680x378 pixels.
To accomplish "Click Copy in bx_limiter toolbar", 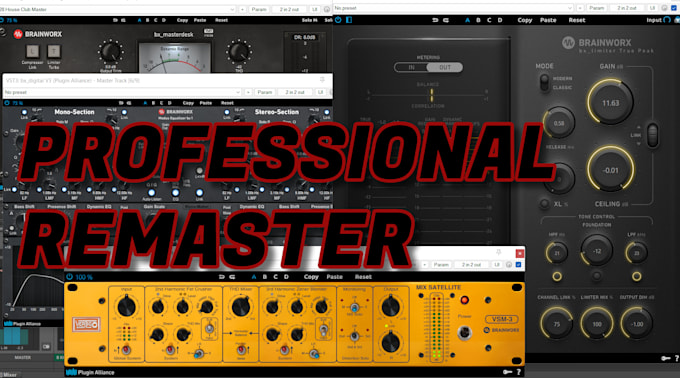I will [x=525, y=20].
